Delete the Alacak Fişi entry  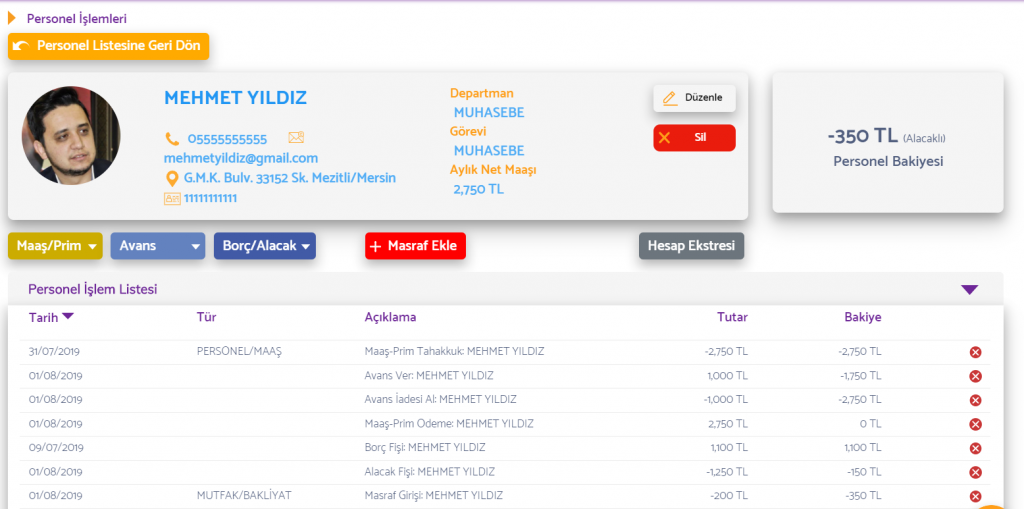pyautogui.click(x=975, y=472)
